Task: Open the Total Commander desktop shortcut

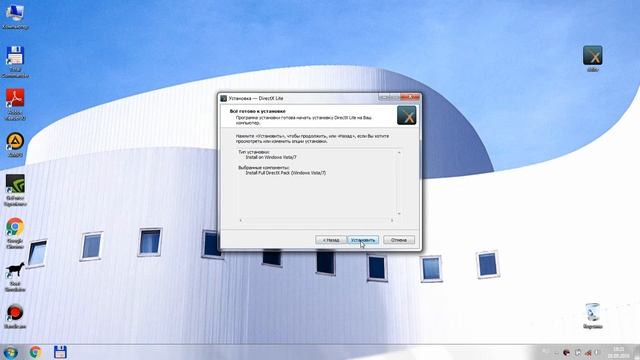Action: [15, 61]
